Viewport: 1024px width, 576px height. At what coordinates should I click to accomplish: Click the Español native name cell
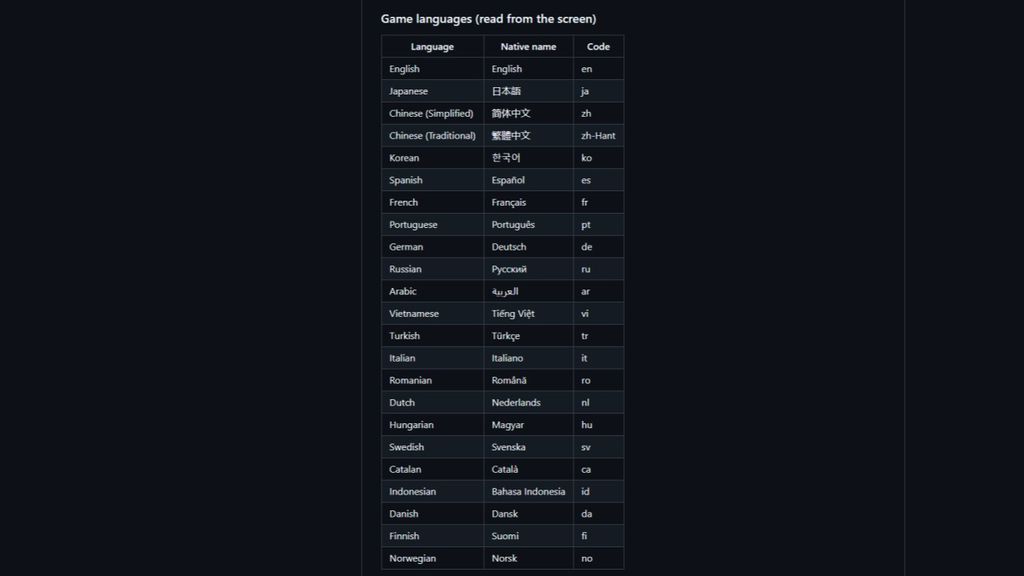[x=528, y=180]
